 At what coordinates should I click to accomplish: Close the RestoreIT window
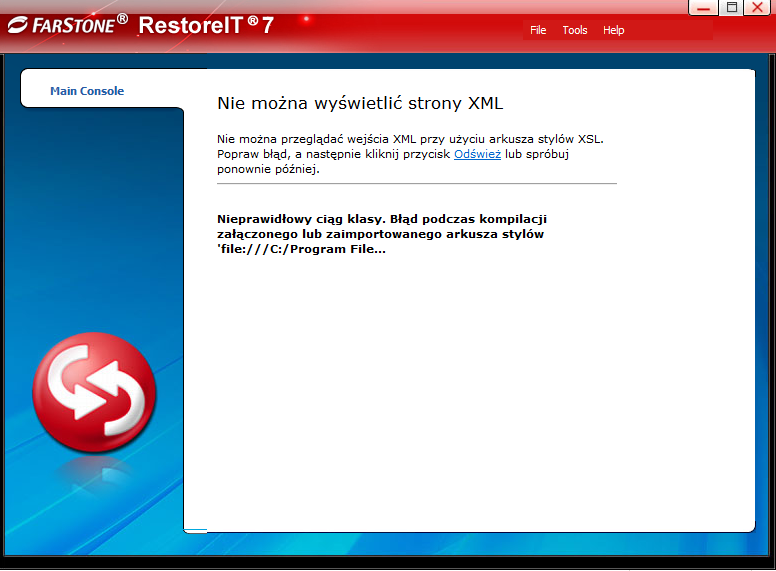(757, 8)
